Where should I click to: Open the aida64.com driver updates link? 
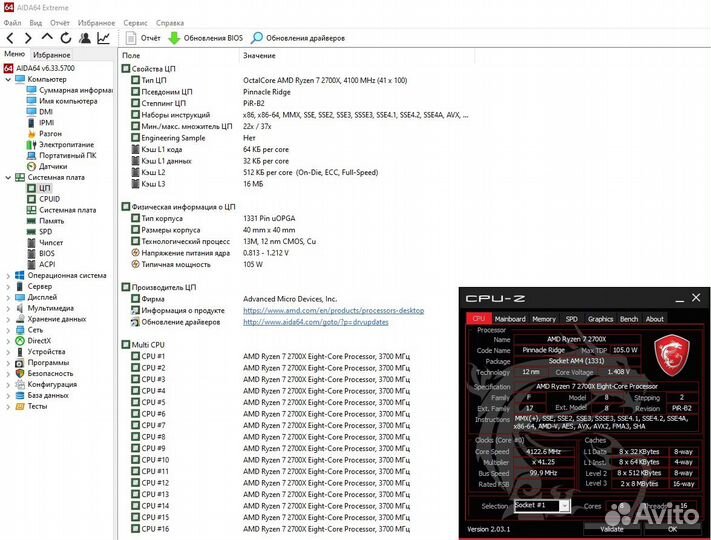click(x=316, y=322)
